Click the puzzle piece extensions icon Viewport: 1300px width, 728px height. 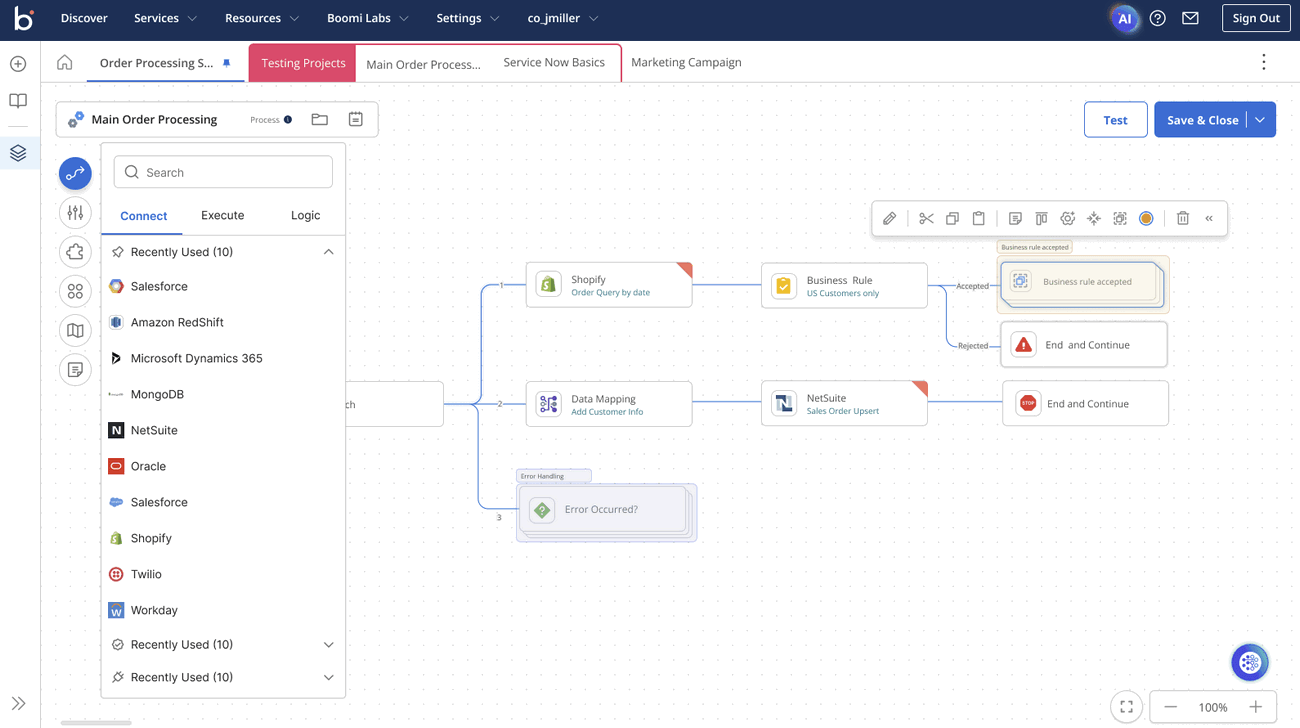[75, 252]
